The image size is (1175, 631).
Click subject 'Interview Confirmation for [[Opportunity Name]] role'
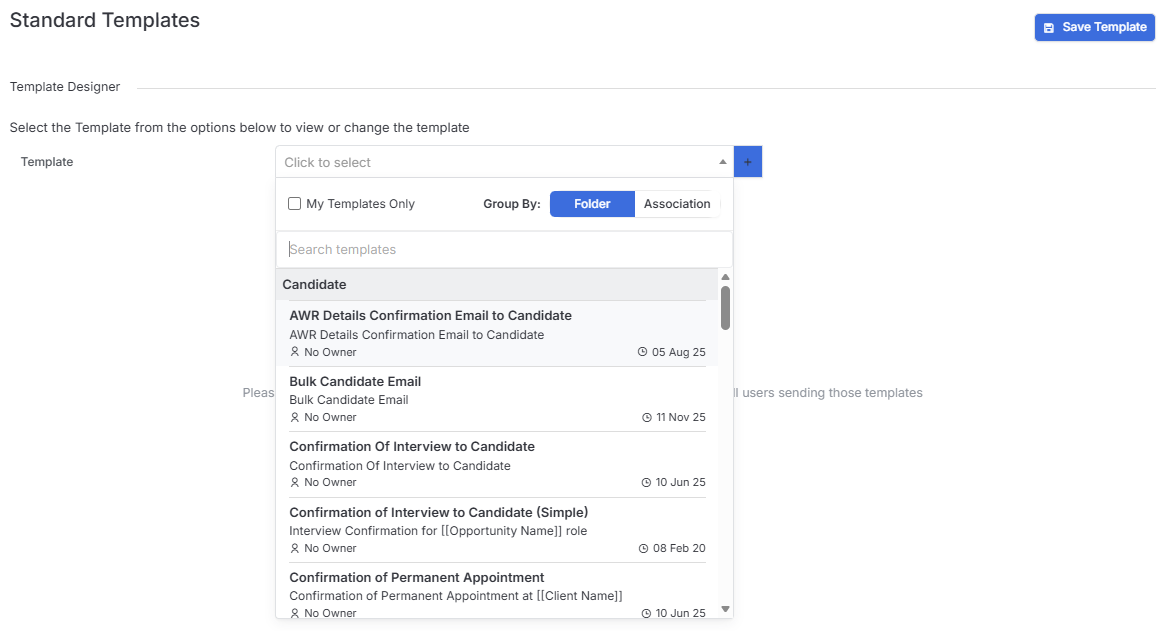point(438,531)
